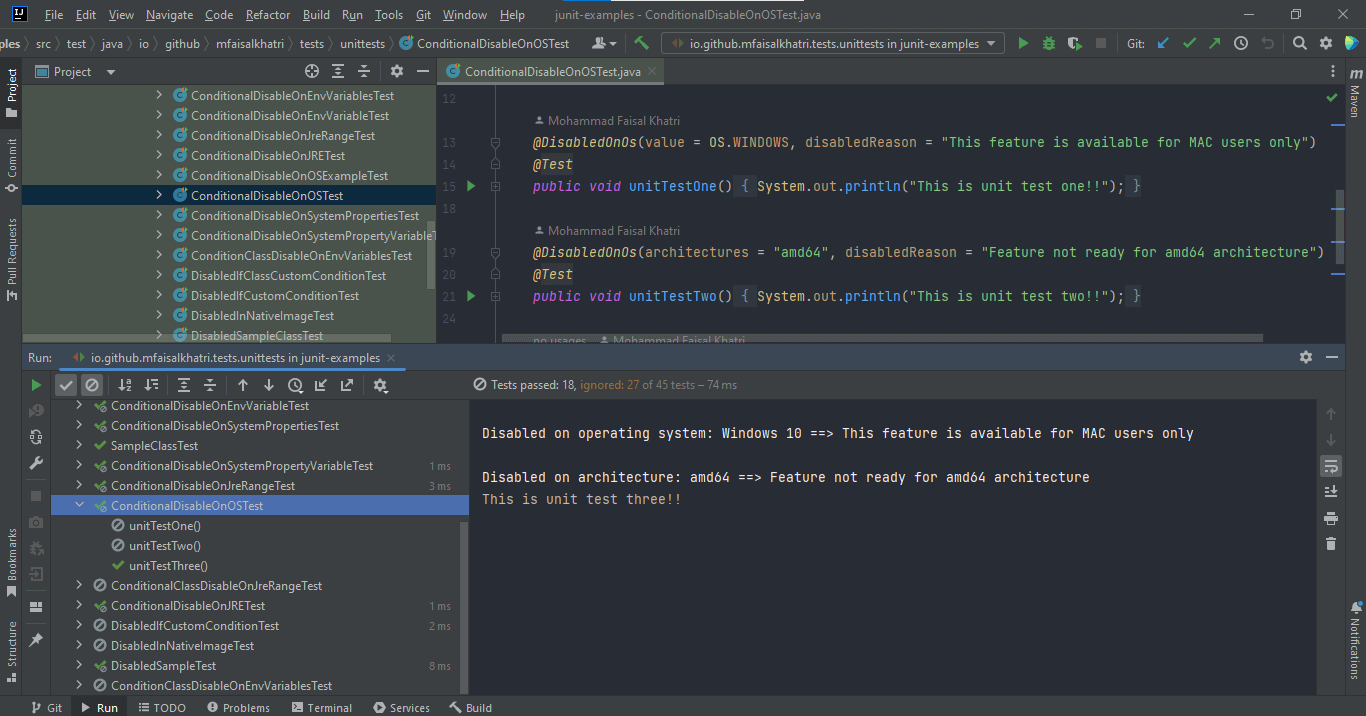Open the Refactor menu
1366x716 pixels.
click(267, 15)
